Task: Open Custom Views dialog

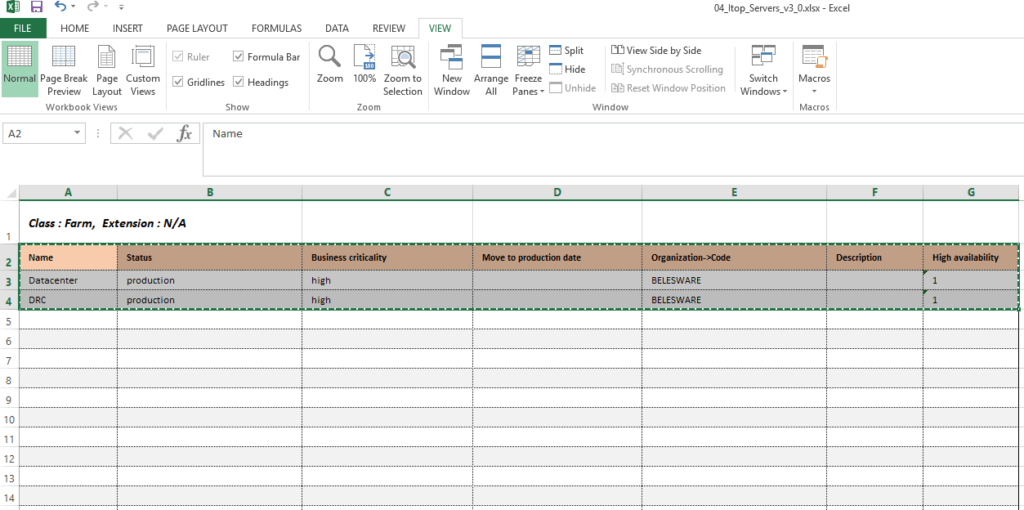Action: [143, 70]
